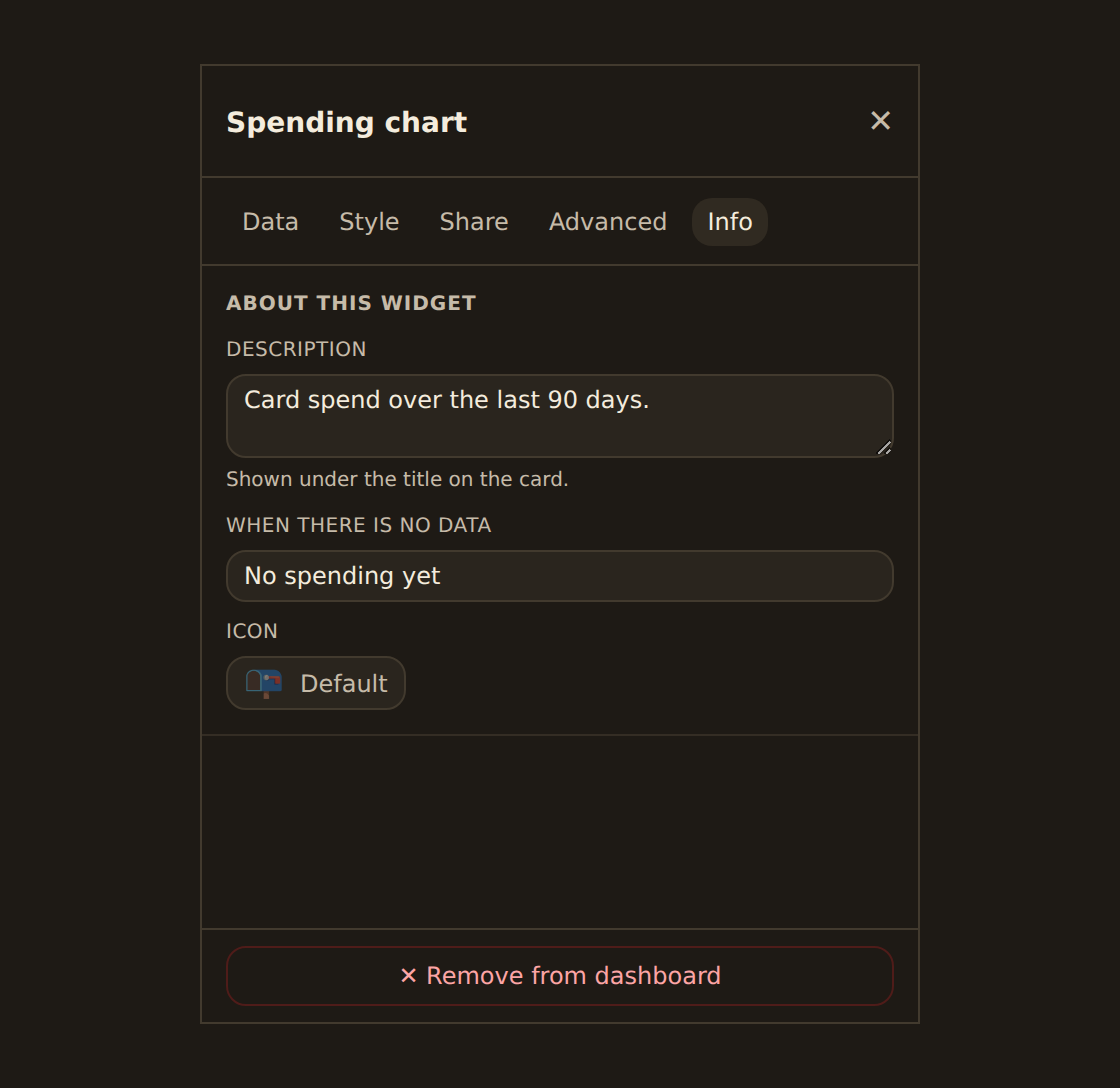
Task: Click the When there is no data label
Action: [x=359, y=525]
